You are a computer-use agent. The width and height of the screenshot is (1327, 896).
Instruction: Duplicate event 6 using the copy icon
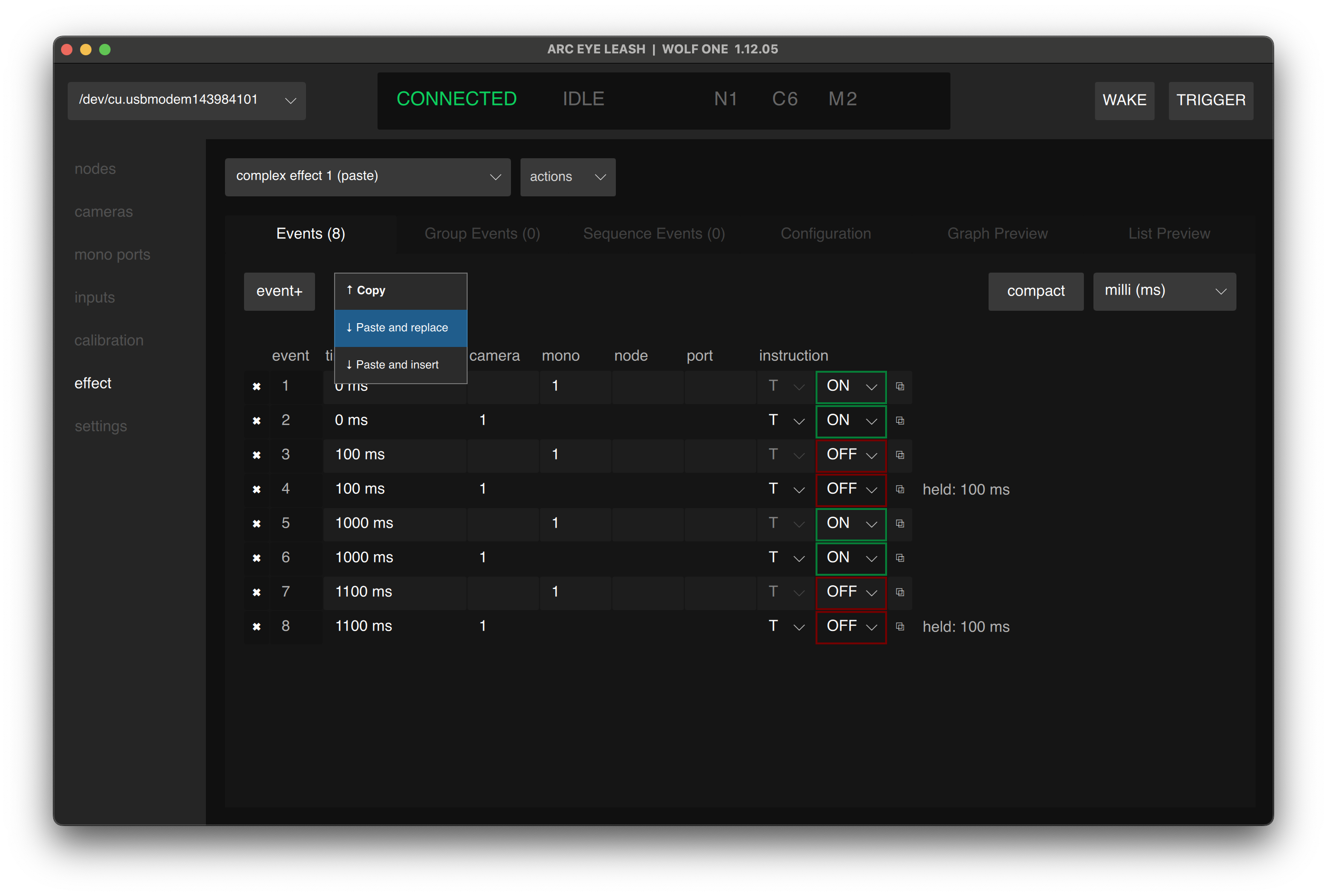click(900, 558)
